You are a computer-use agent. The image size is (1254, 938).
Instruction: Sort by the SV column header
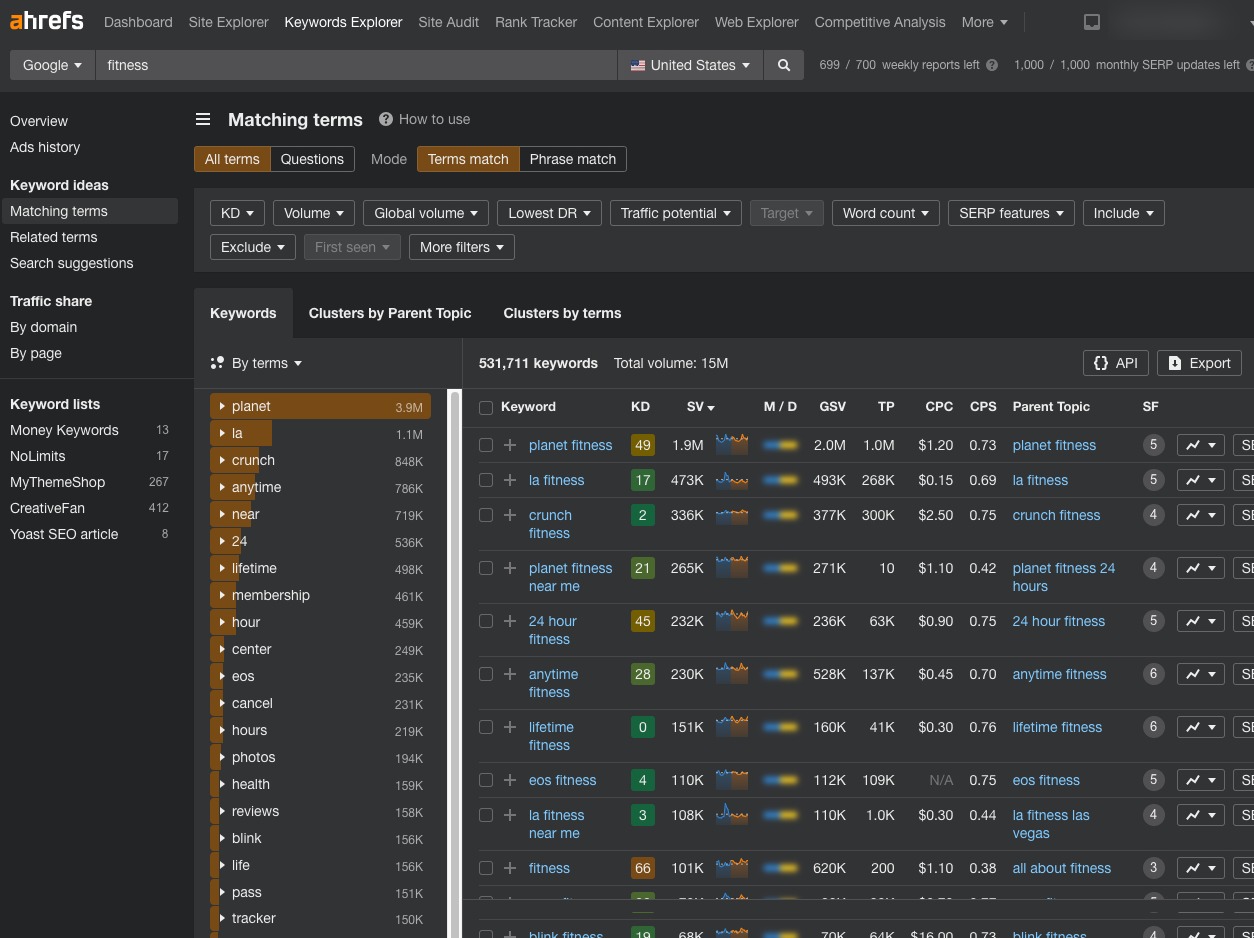700,407
